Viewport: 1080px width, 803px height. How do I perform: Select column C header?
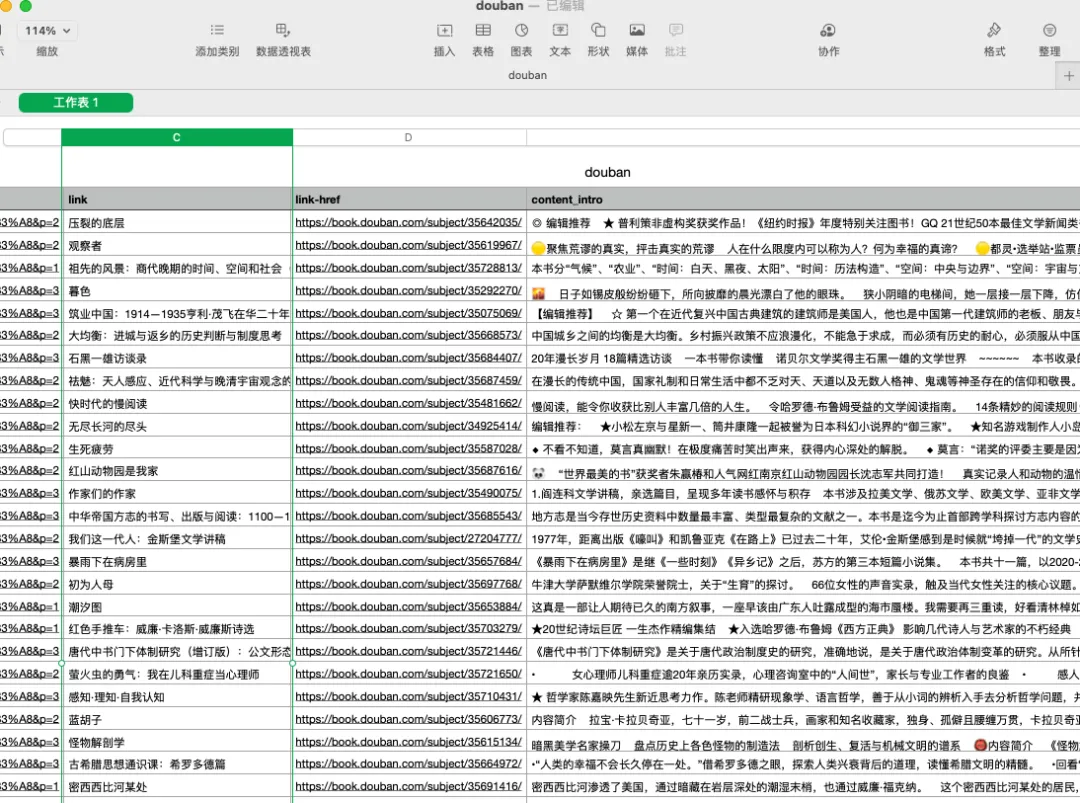pyautogui.click(x=177, y=138)
